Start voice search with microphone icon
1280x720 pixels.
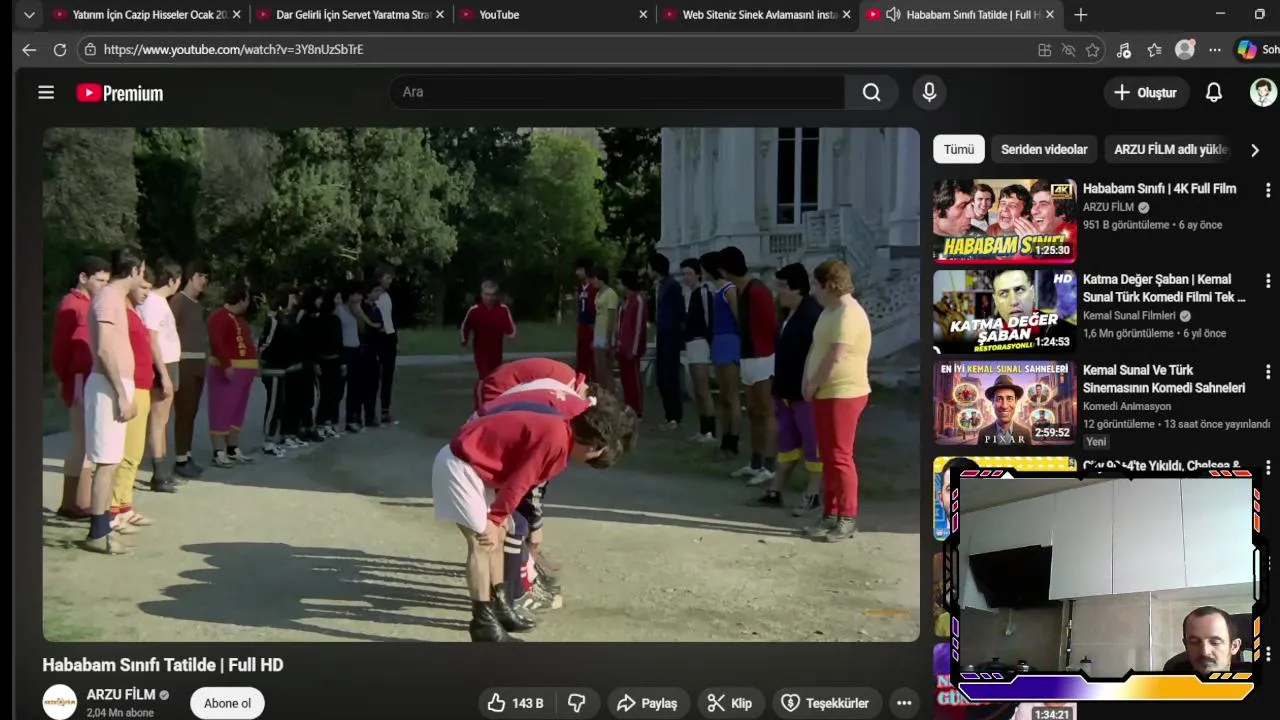tap(929, 92)
